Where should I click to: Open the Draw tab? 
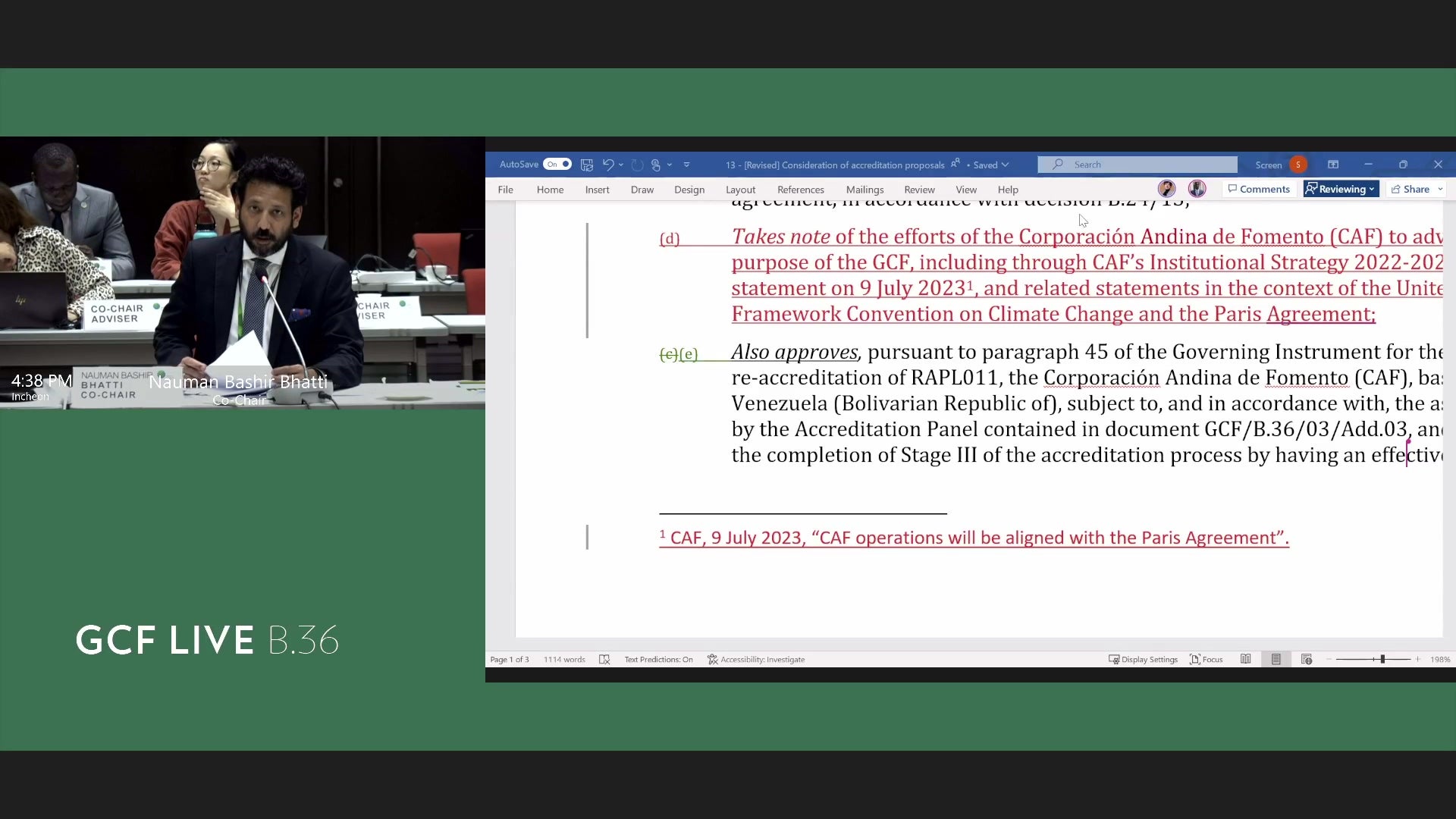642,190
